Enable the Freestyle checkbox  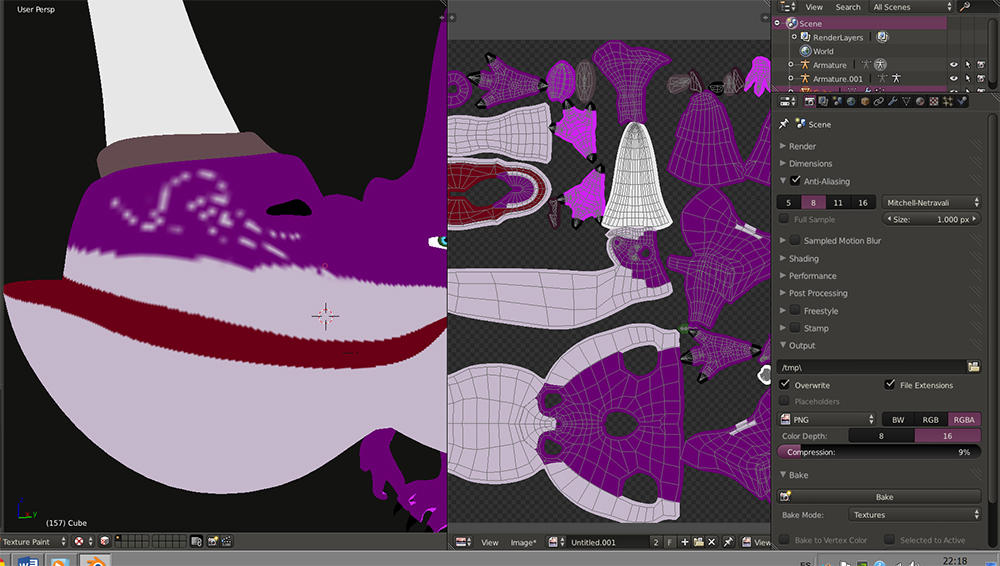795,310
